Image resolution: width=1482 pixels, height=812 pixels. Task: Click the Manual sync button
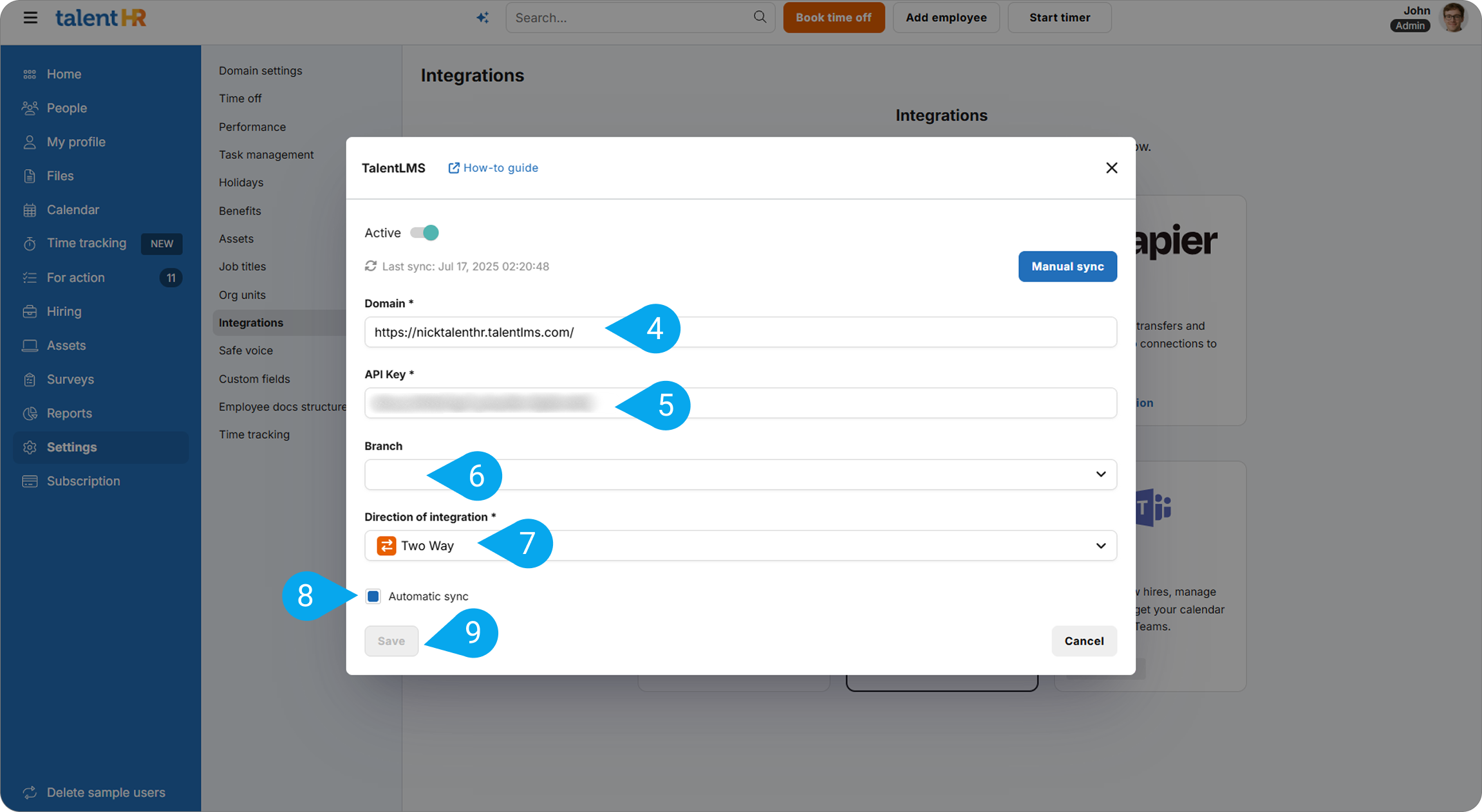pyautogui.click(x=1067, y=266)
